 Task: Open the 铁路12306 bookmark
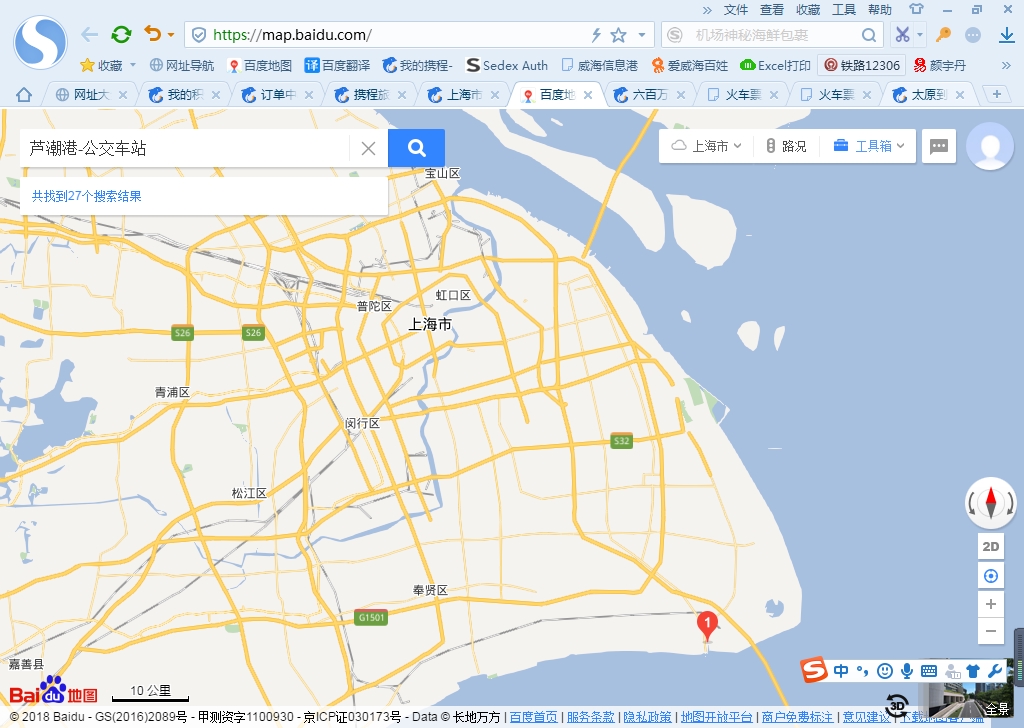click(x=861, y=65)
